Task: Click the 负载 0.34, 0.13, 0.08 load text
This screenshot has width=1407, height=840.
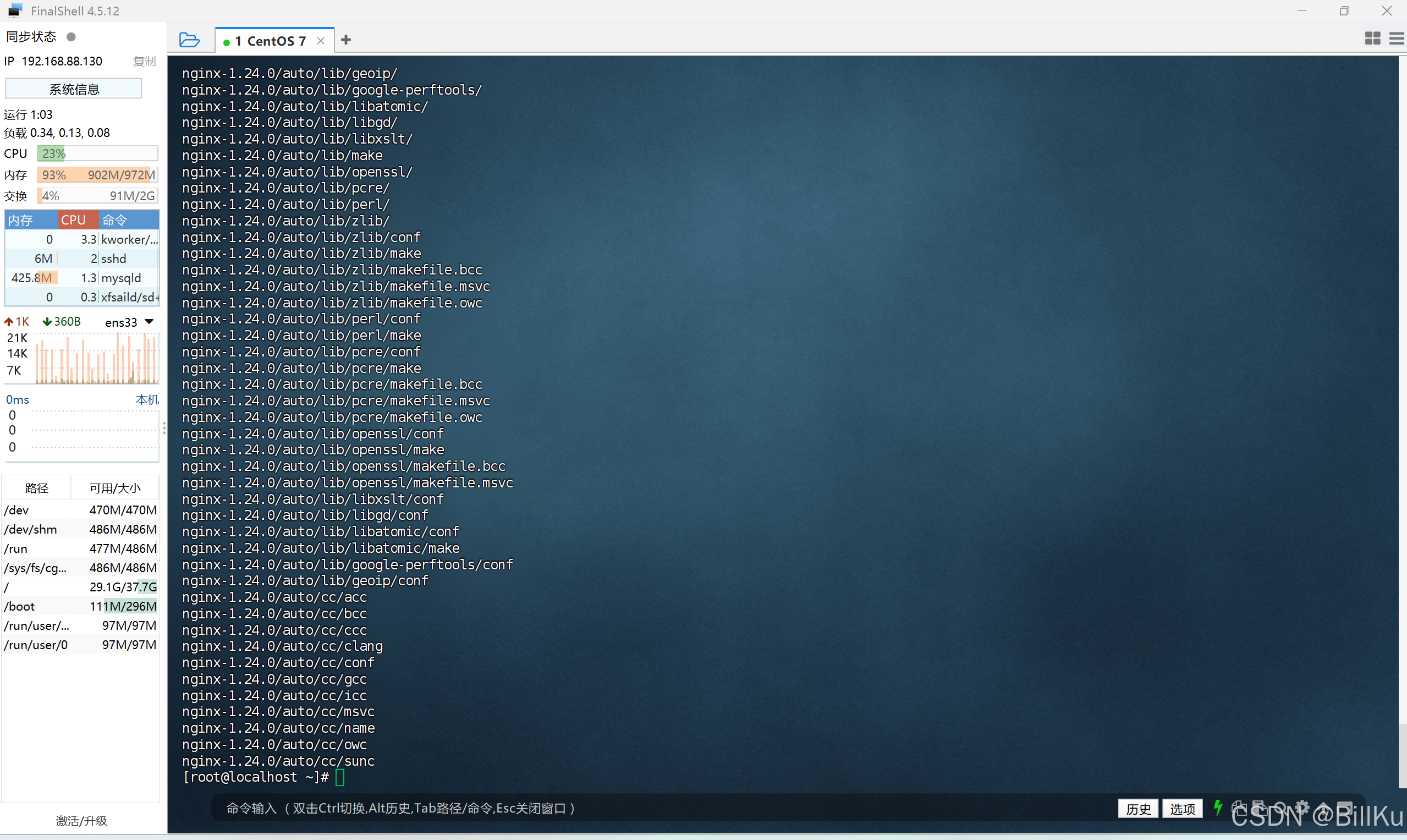Action: 57,133
